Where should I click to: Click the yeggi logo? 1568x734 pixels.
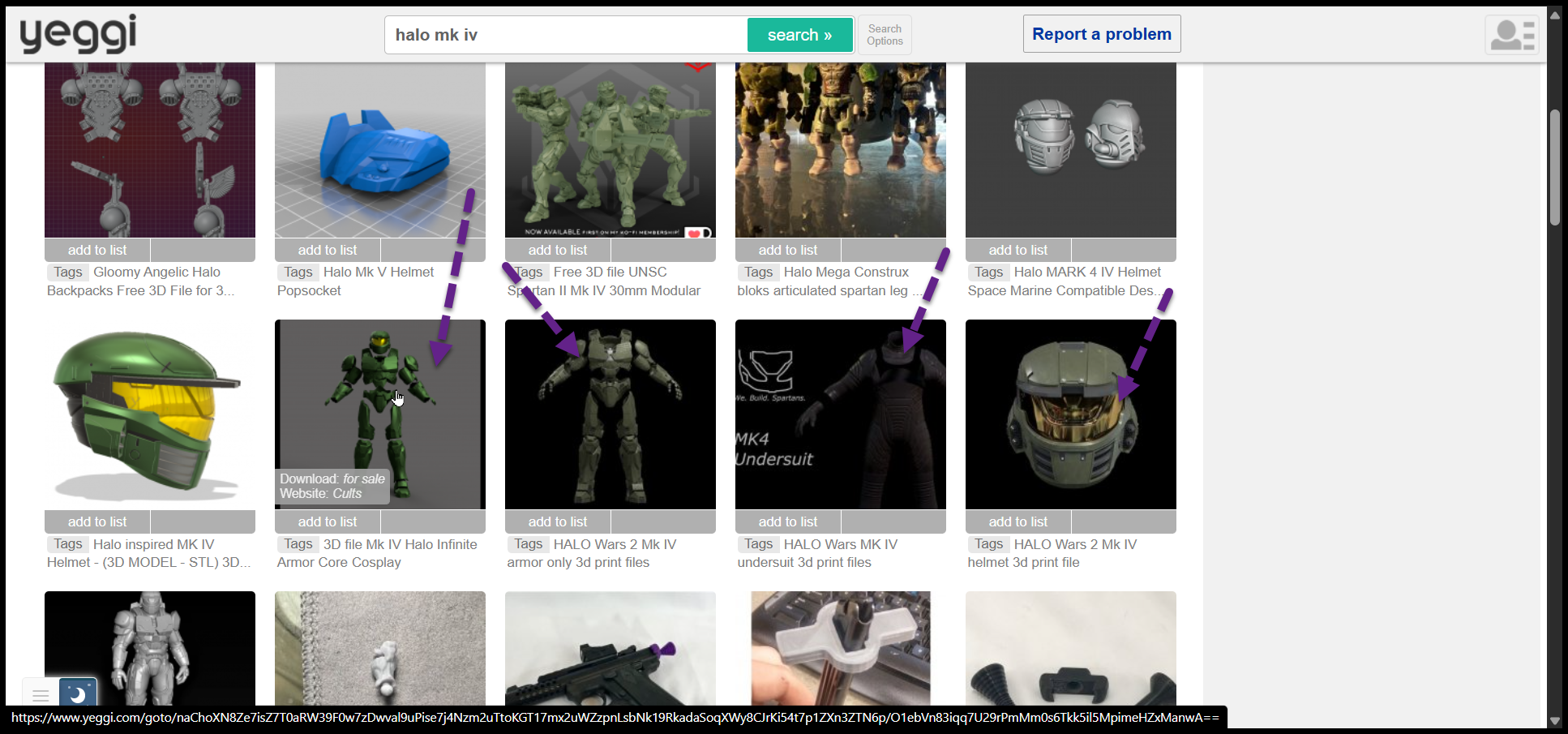78,34
